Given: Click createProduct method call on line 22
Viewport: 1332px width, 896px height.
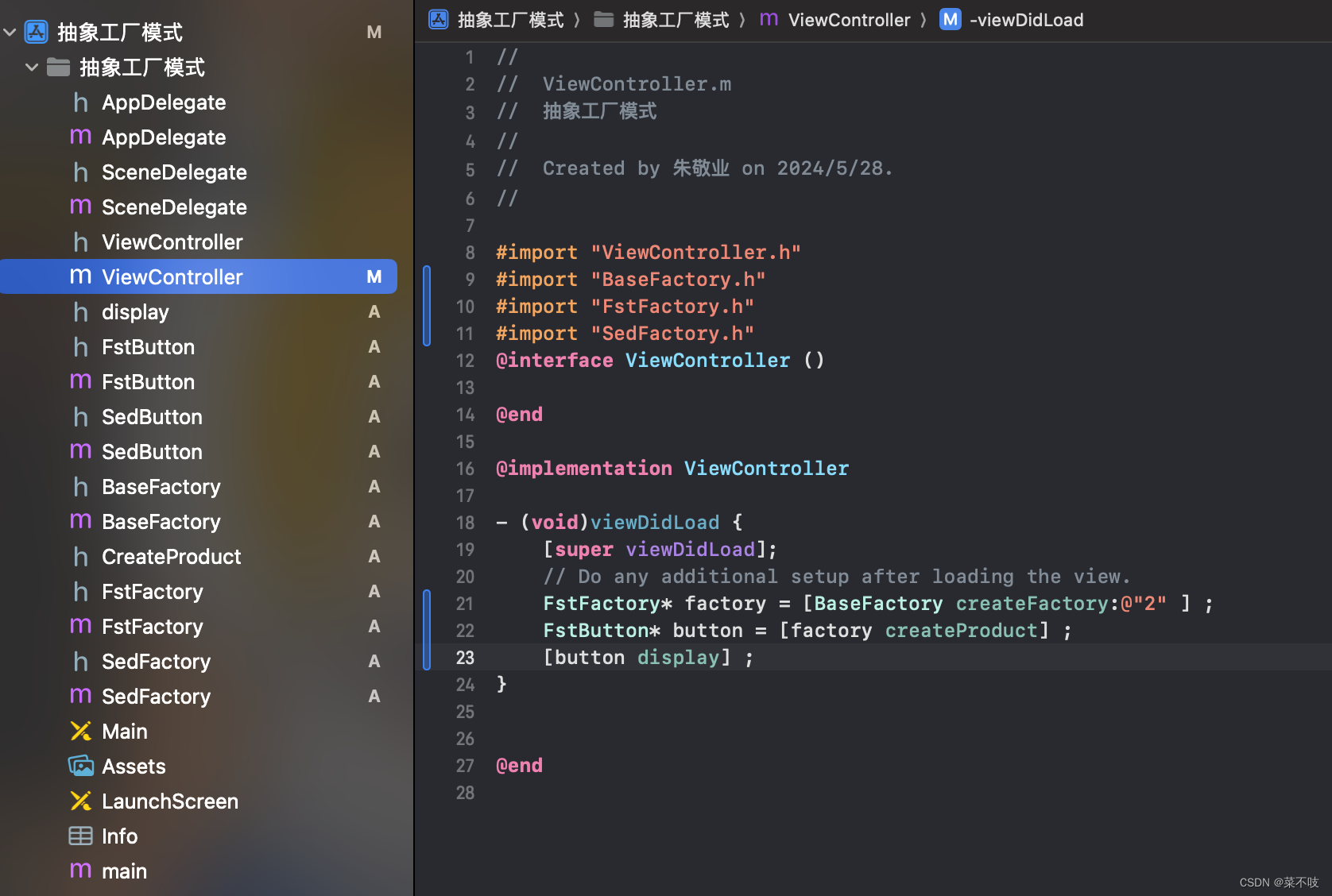Looking at the screenshot, I should click(x=961, y=631).
